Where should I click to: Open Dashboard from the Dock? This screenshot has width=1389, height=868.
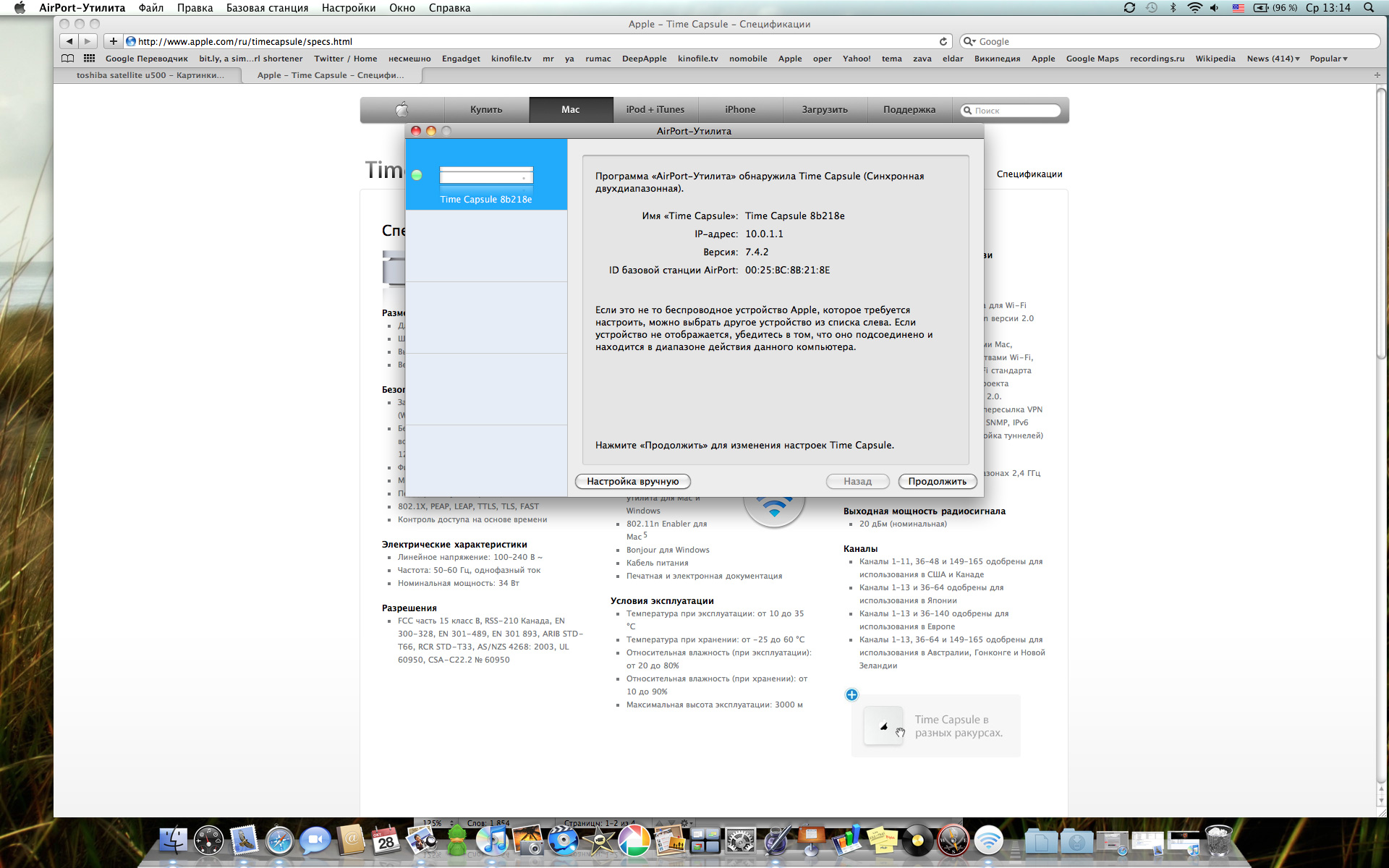point(209,841)
